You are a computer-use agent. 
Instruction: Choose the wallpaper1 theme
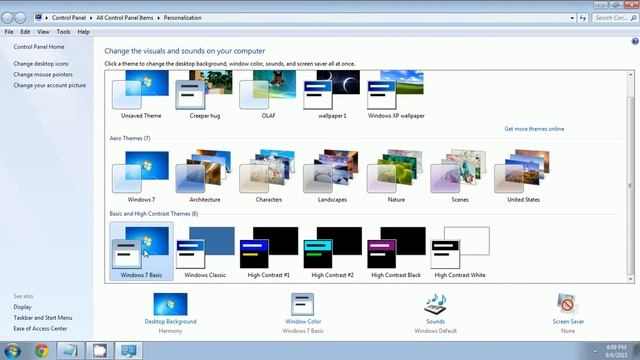(332, 94)
